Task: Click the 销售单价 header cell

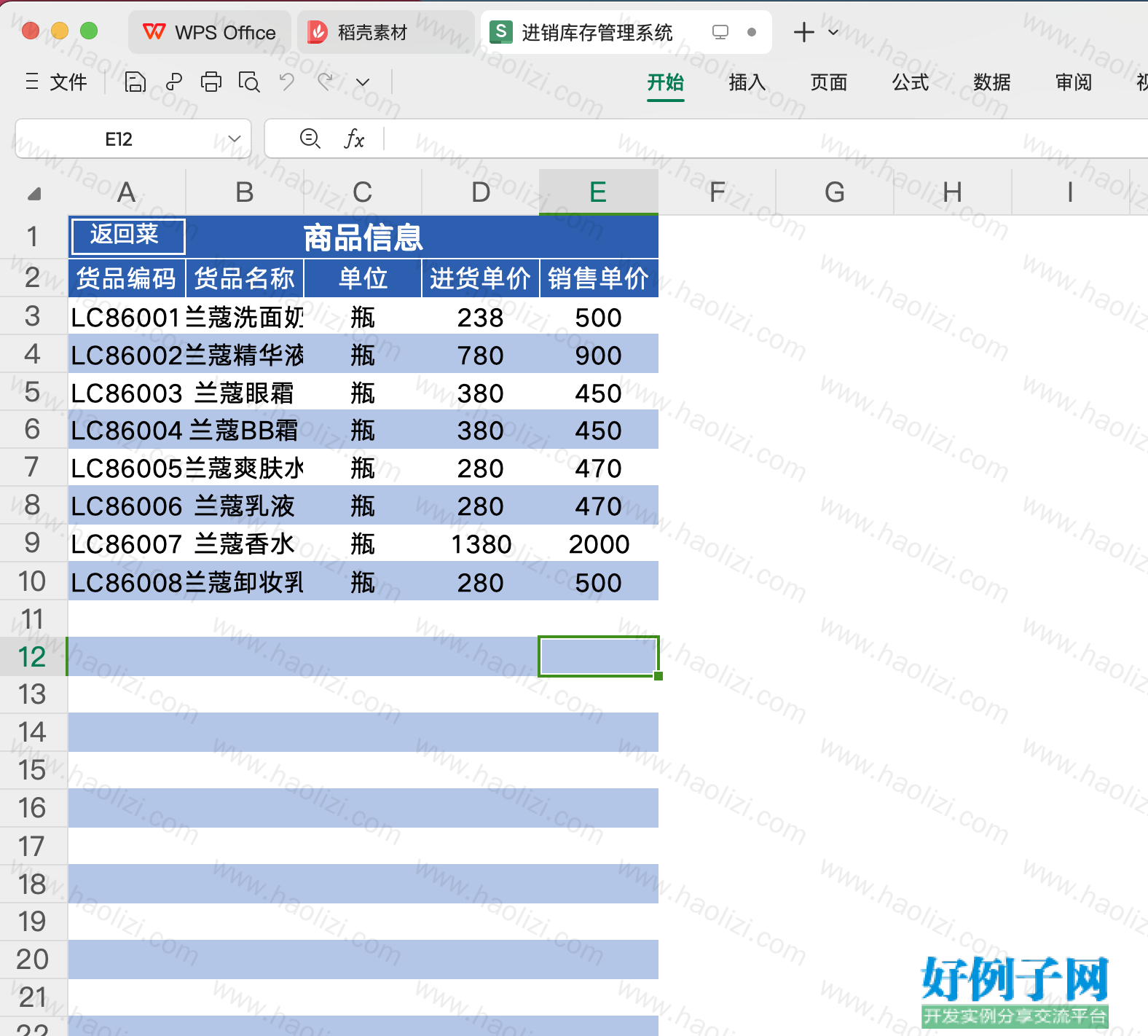Action: [x=599, y=278]
